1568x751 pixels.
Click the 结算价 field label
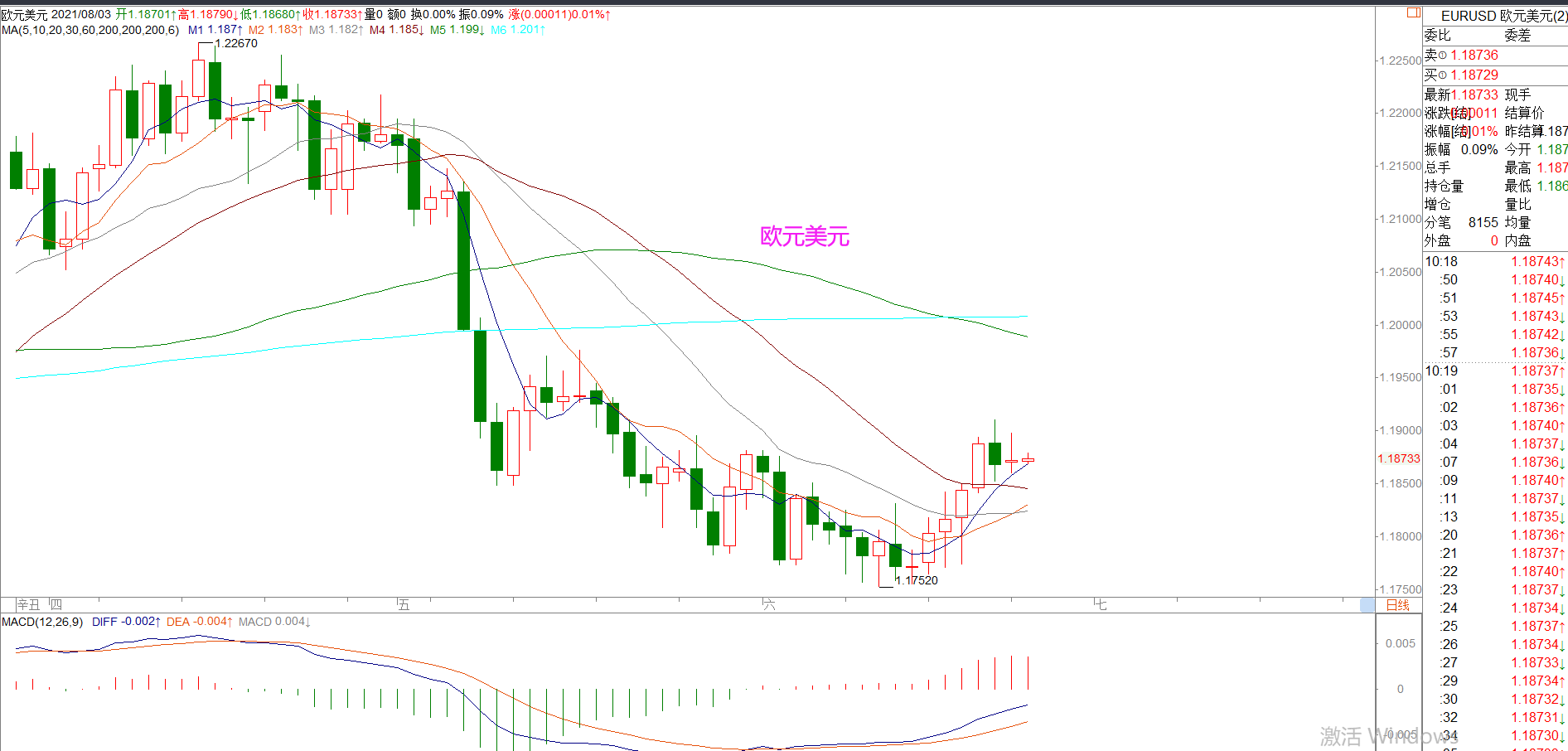coord(1524,113)
